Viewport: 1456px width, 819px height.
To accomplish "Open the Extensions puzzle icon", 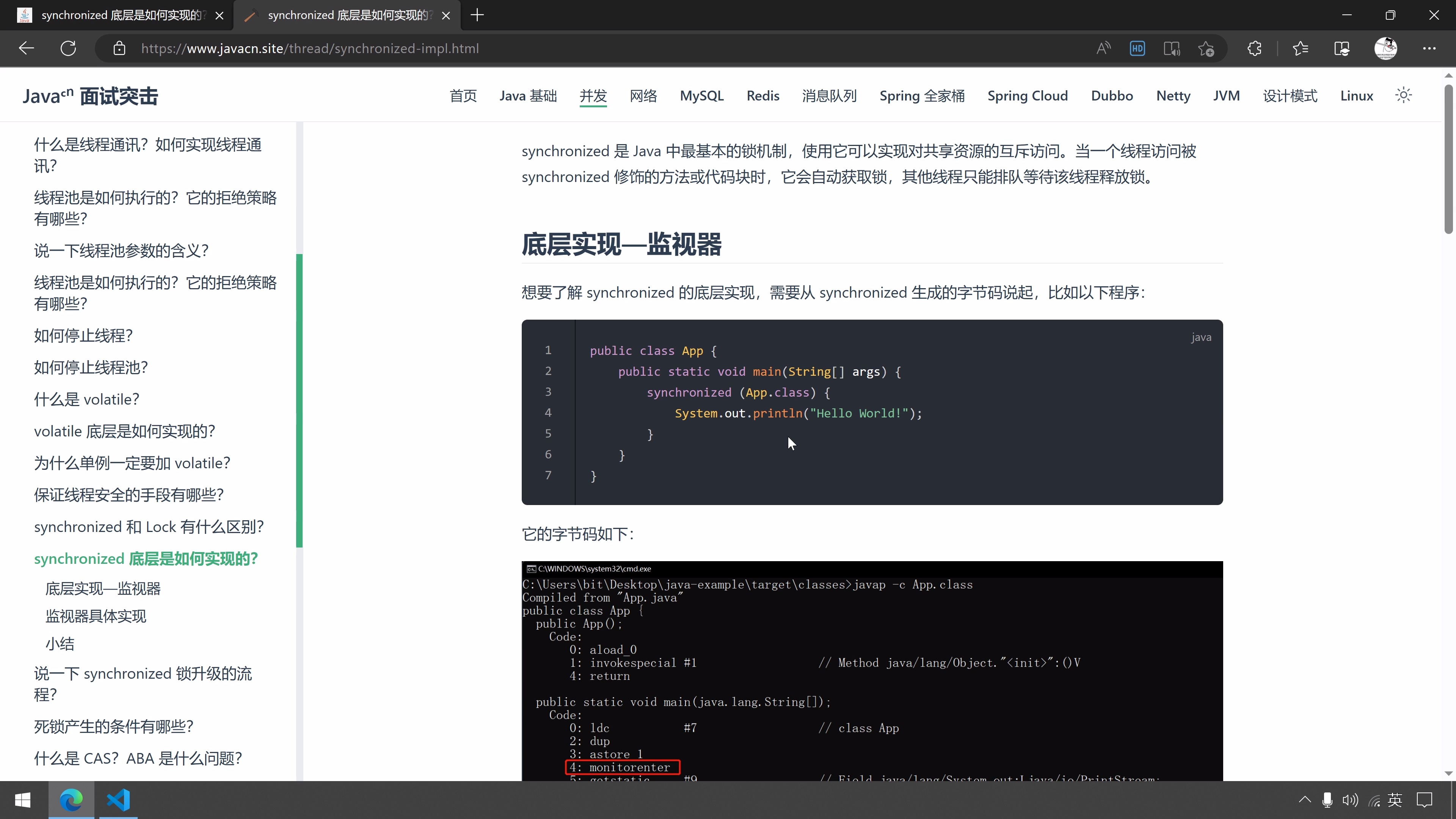I will 1254,48.
